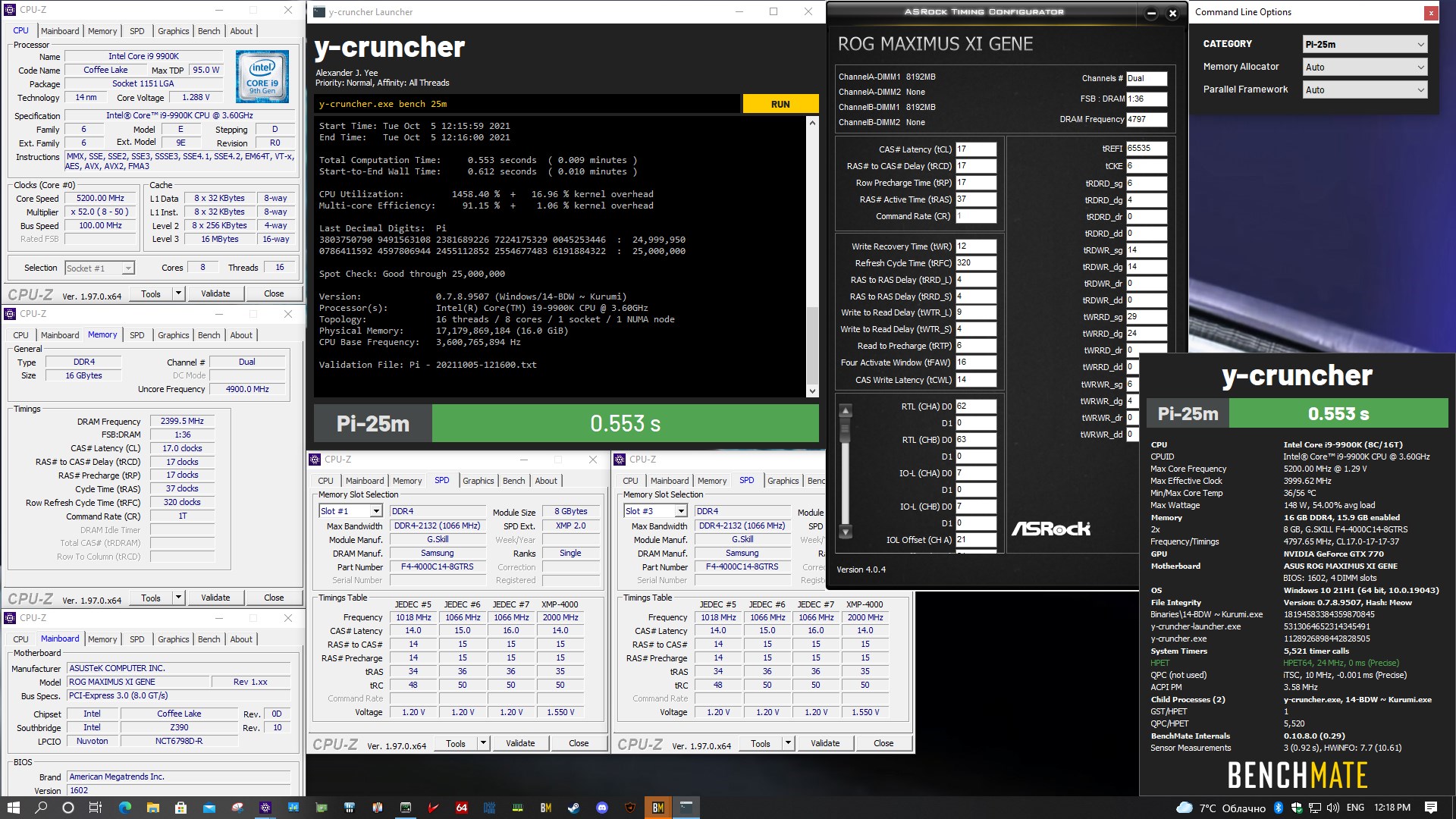Screen dimensions: 1456x819
Task: Switch to Mainboard tab in top CPU-Z window
Action: [x=60, y=31]
